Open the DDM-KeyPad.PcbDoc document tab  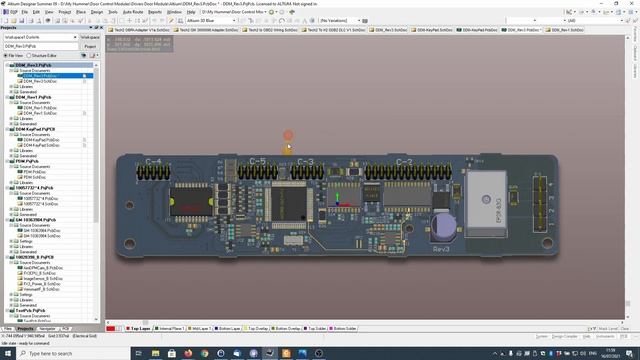(477, 30)
